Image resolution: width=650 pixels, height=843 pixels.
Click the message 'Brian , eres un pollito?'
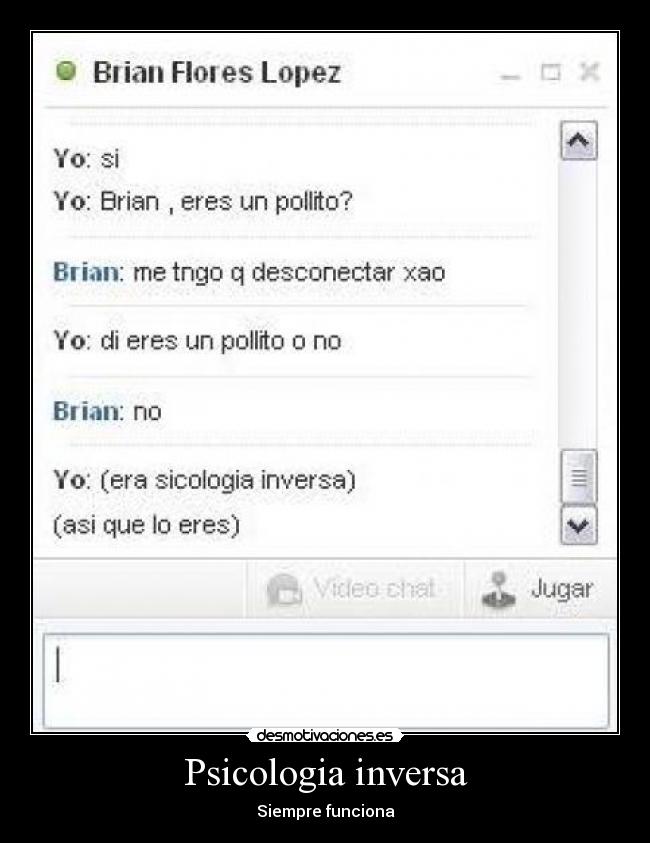point(226,203)
